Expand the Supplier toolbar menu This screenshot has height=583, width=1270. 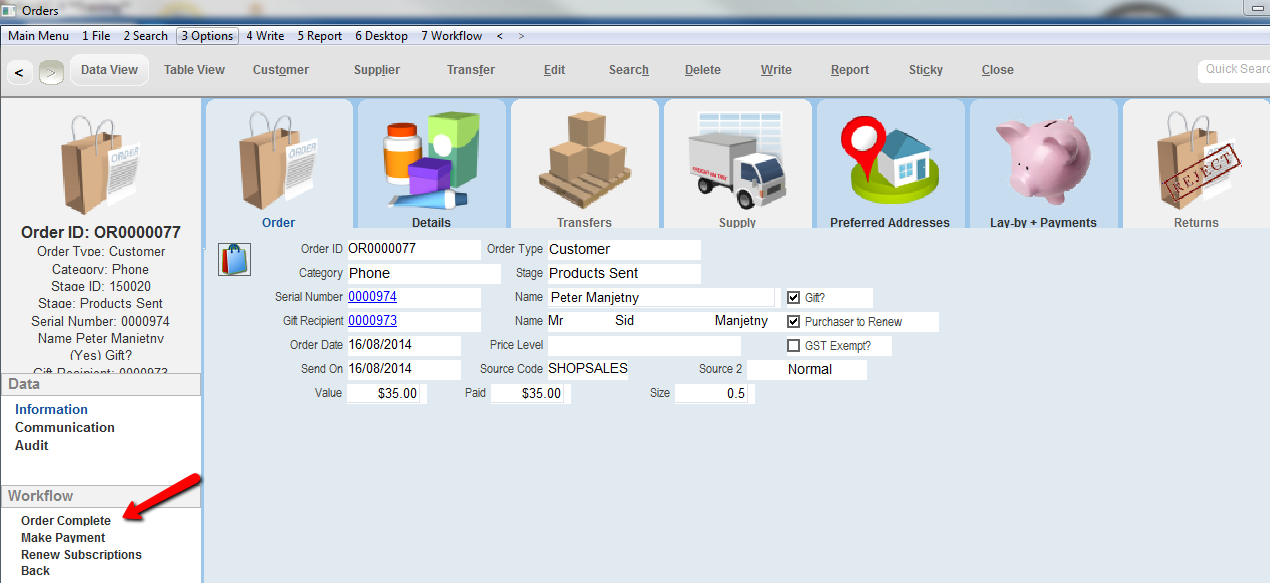(377, 70)
